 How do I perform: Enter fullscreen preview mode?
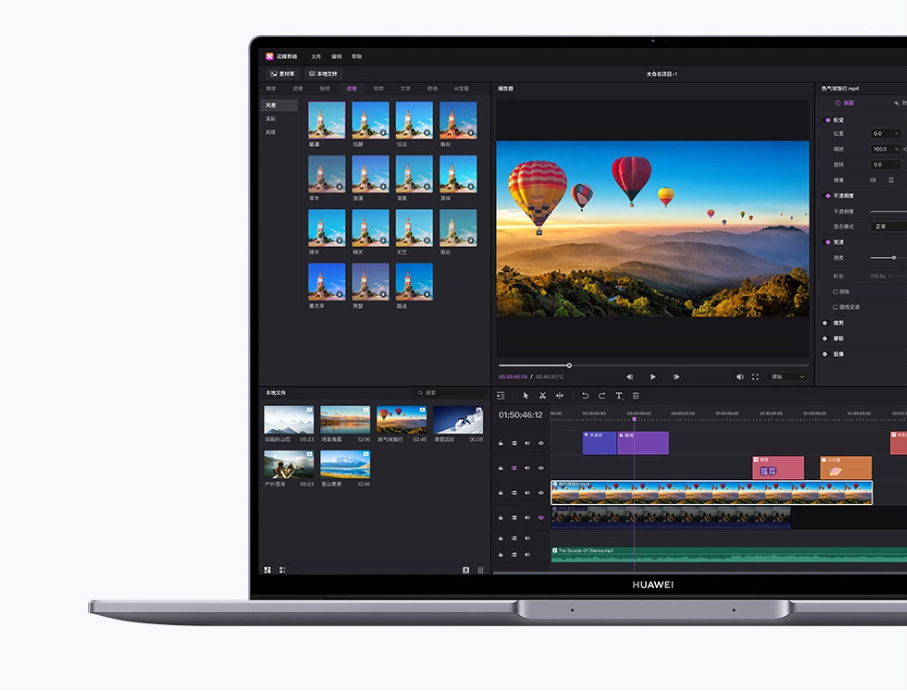coord(755,377)
